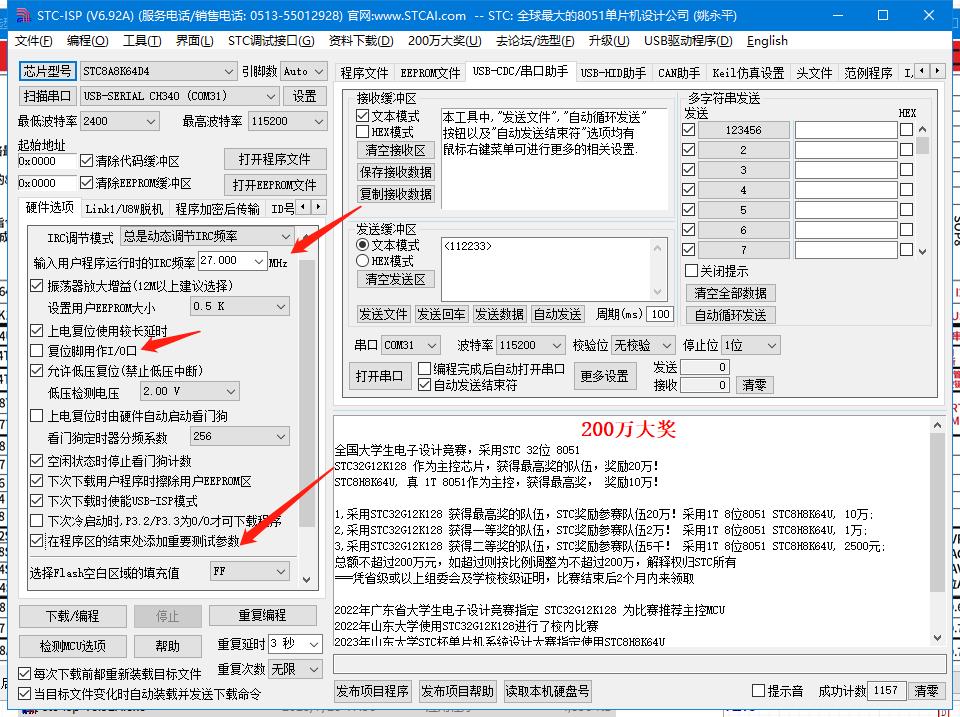The height and width of the screenshot is (717, 960).
Task: Toggle HEX checkbox for the 123456 row
Action: coord(906,130)
